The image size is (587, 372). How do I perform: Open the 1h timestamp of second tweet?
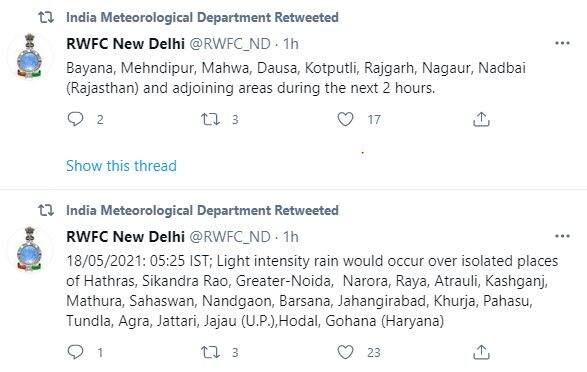291,237
